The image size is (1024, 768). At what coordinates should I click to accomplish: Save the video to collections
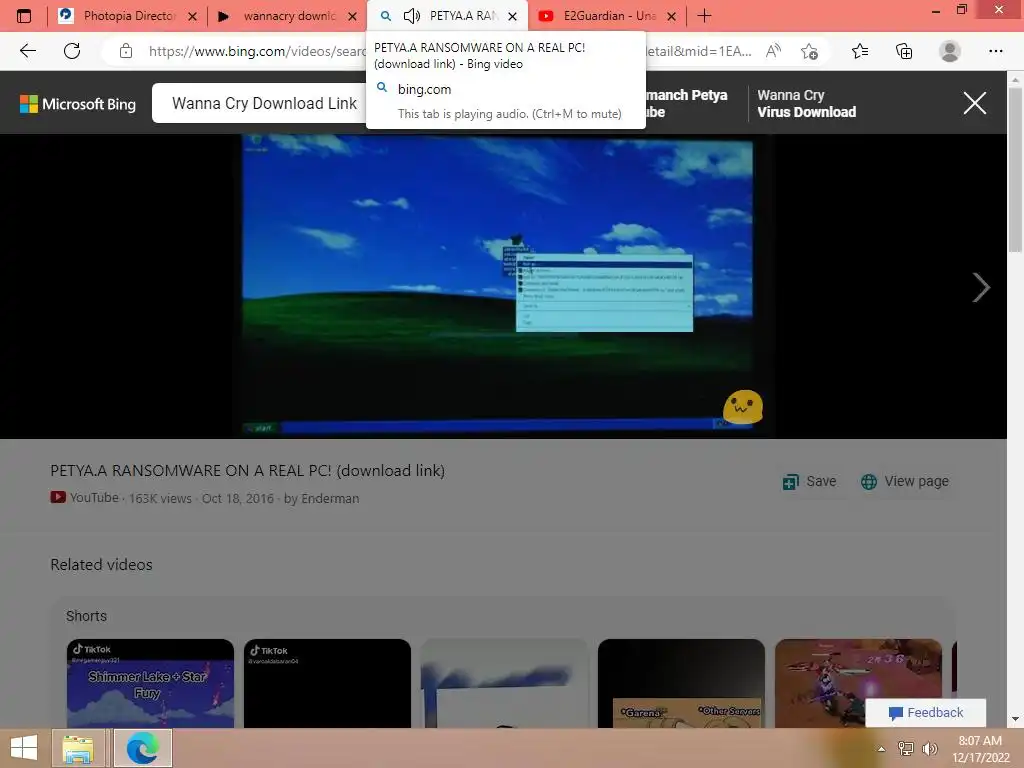click(x=810, y=481)
